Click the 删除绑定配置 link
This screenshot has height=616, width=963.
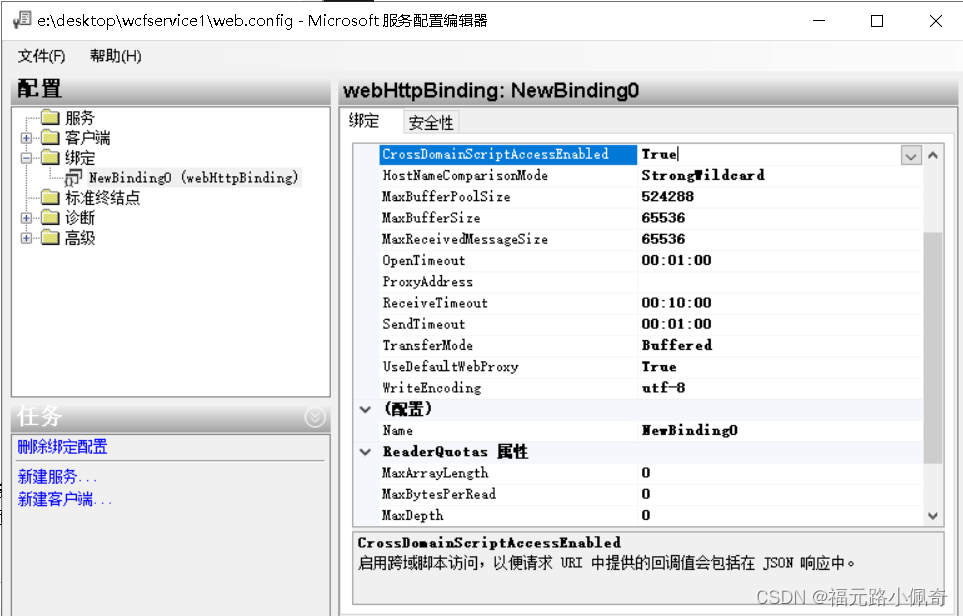62,447
